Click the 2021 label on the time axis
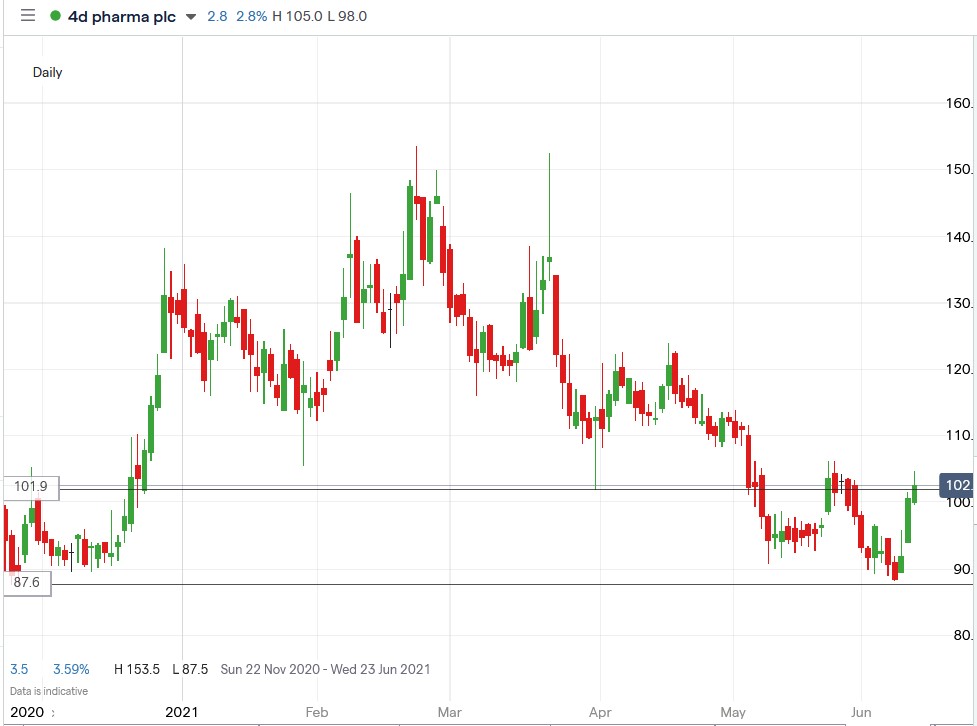The height and width of the screenshot is (726, 977). (x=180, y=712)
